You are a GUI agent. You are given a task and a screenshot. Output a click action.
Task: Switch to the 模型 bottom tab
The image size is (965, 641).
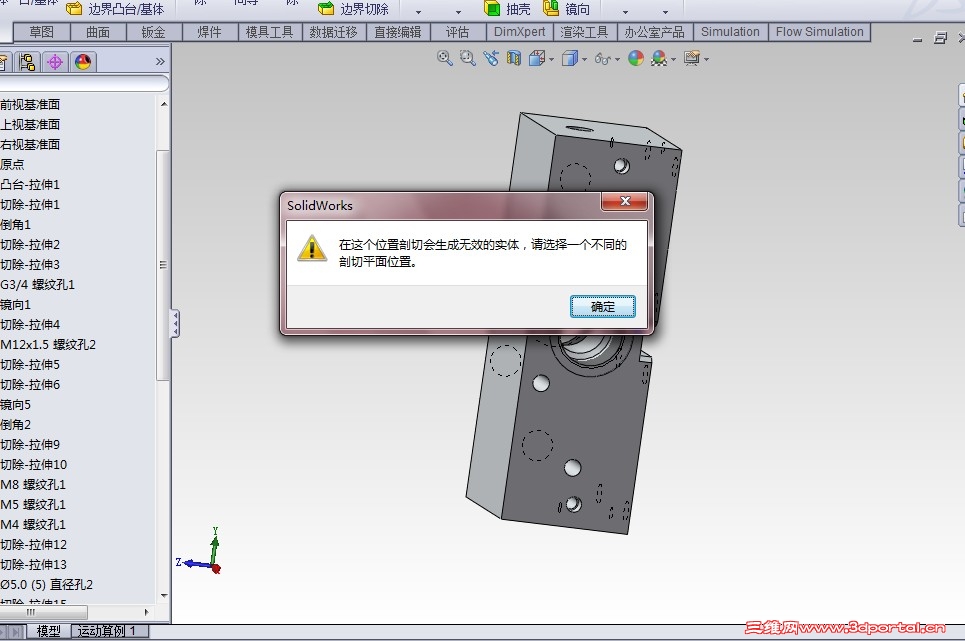tap(49, 631)
